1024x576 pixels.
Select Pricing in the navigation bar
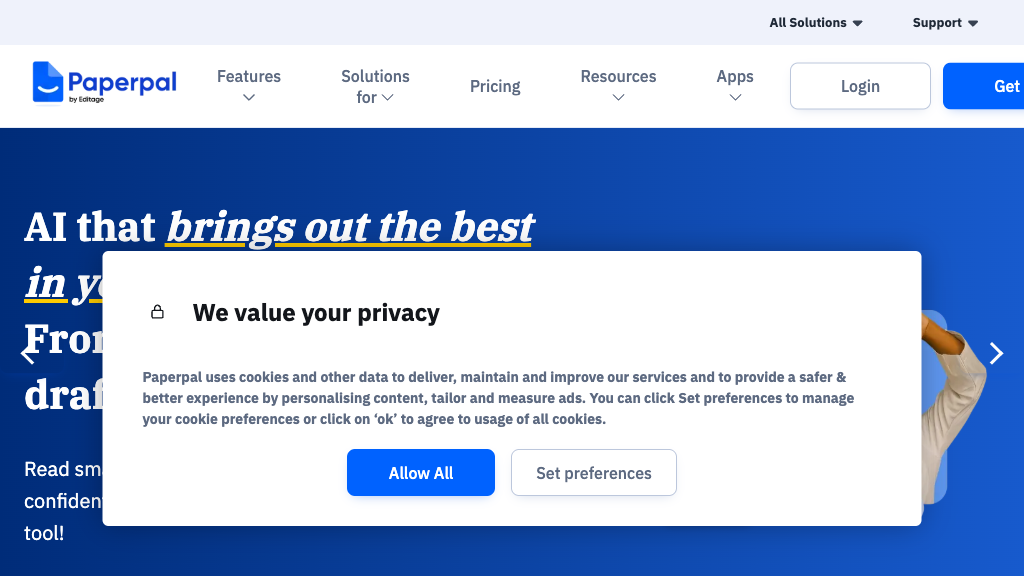[x=495, y=86]
